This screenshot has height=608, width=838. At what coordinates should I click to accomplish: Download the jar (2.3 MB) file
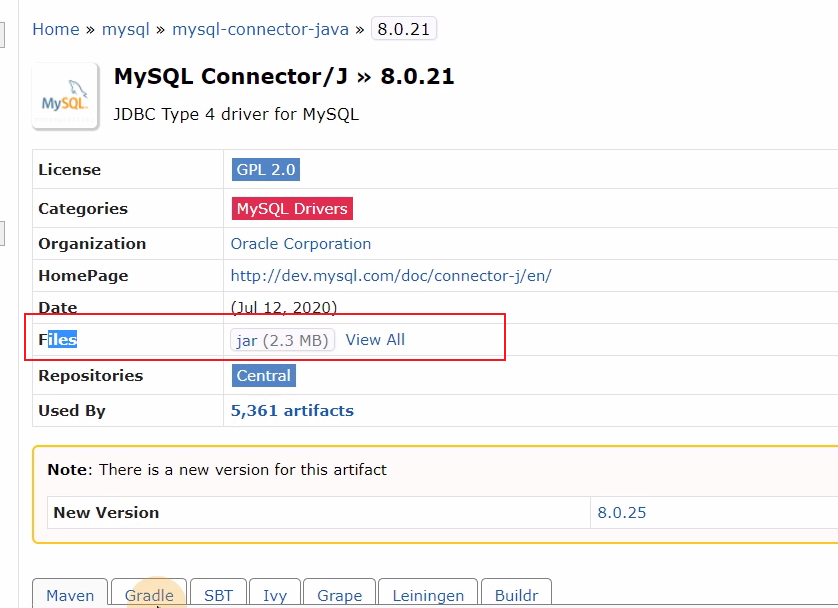(282, 340)
